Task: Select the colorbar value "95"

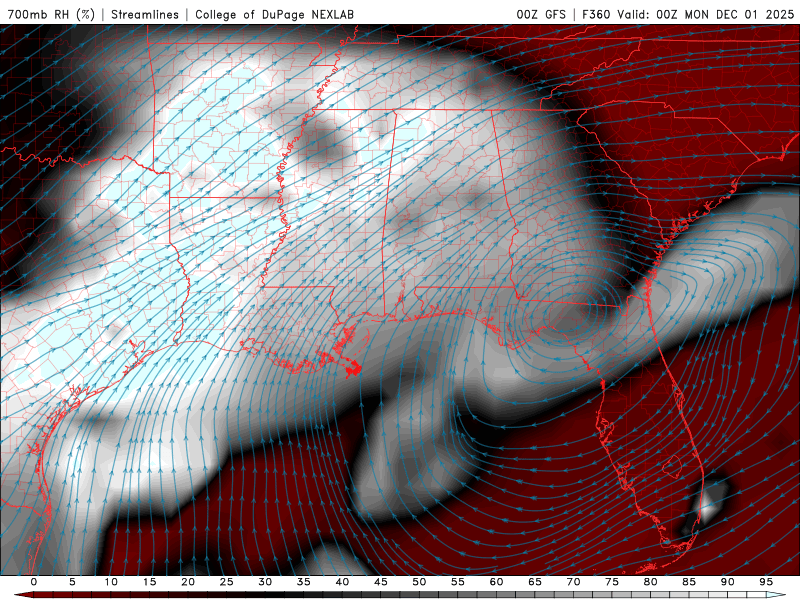Action: click(x=766, y=582)
